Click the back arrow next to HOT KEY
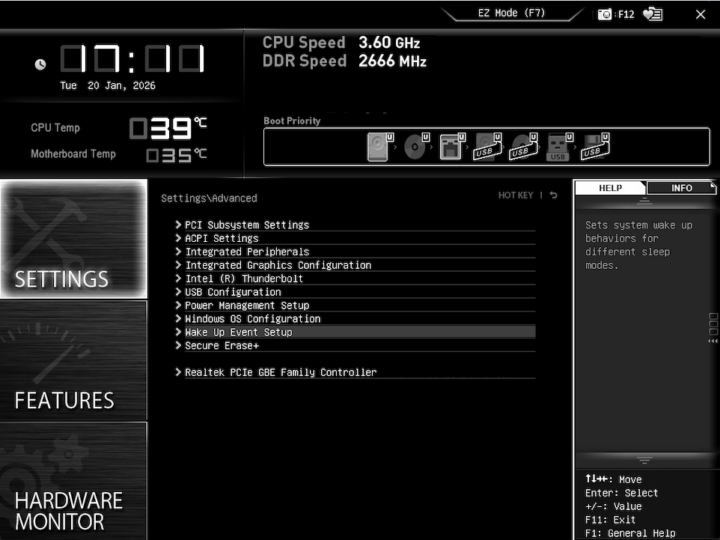Viewport: 720px width, 540px height. (x=553, y=196)
